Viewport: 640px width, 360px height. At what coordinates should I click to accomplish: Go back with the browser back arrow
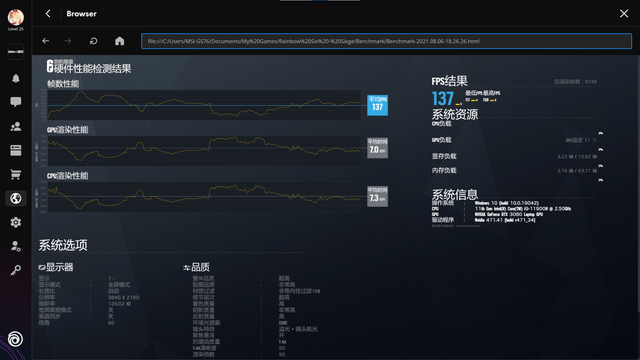coord(46,41)
